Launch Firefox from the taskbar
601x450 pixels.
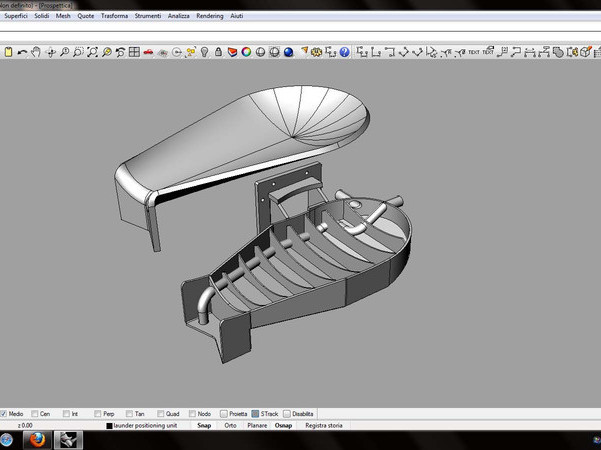tap(36, 439)
